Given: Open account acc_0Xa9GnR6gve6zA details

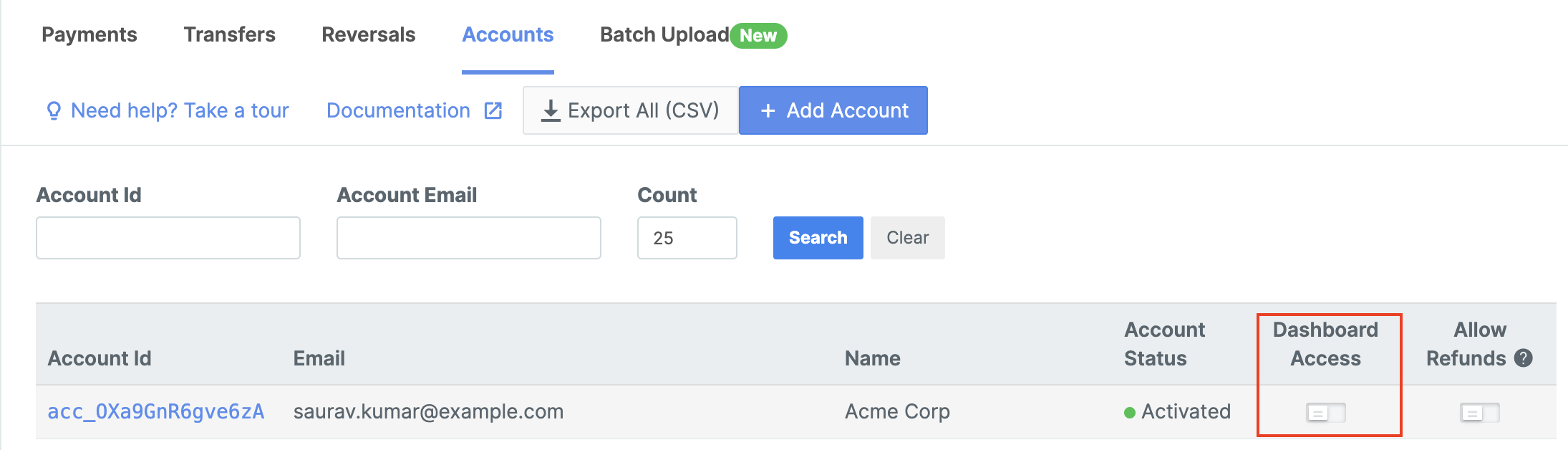Looking at the screenshot, I should [155, 412].
